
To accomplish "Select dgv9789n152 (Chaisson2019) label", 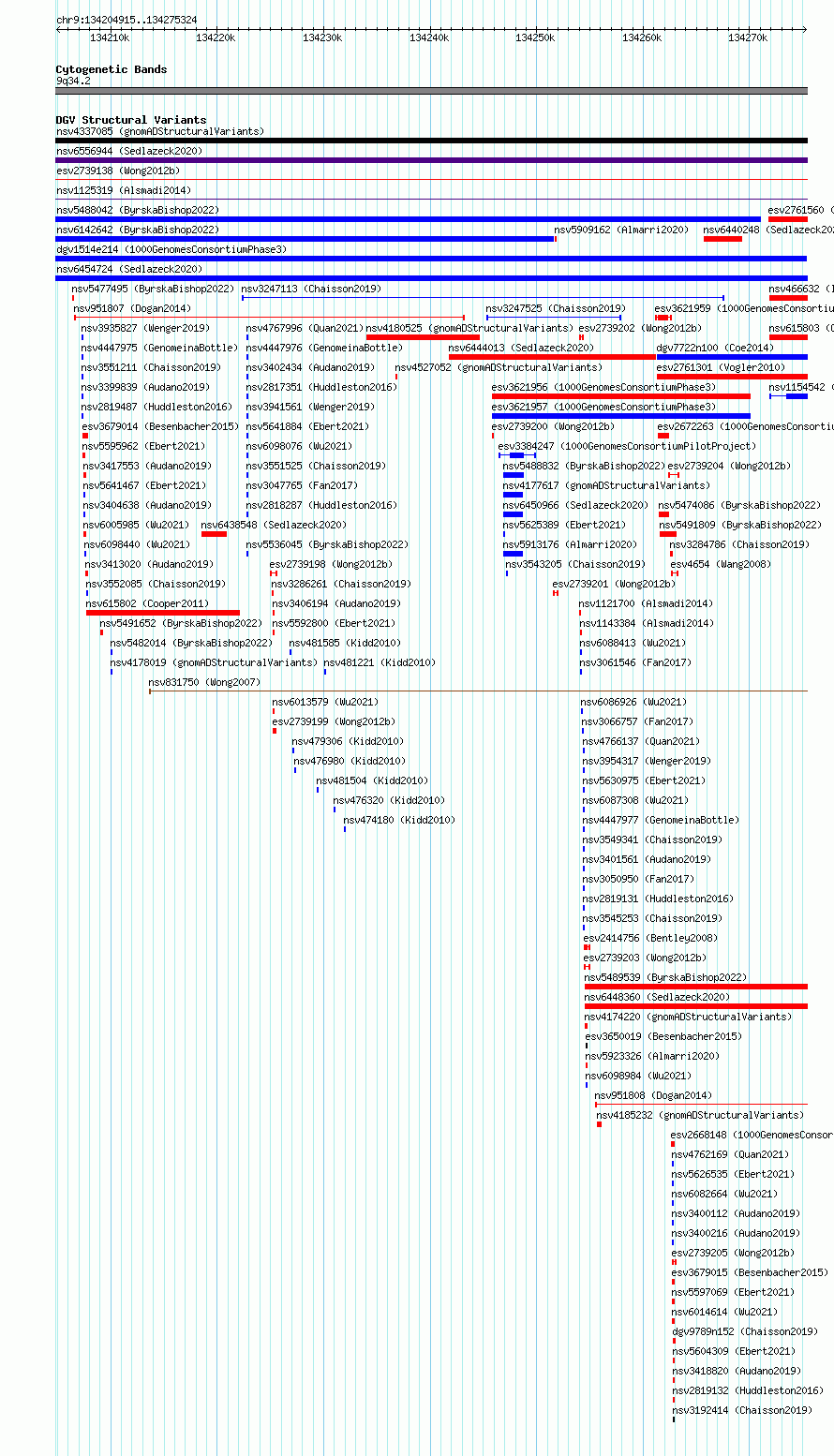I will (x=746, y=1331).
